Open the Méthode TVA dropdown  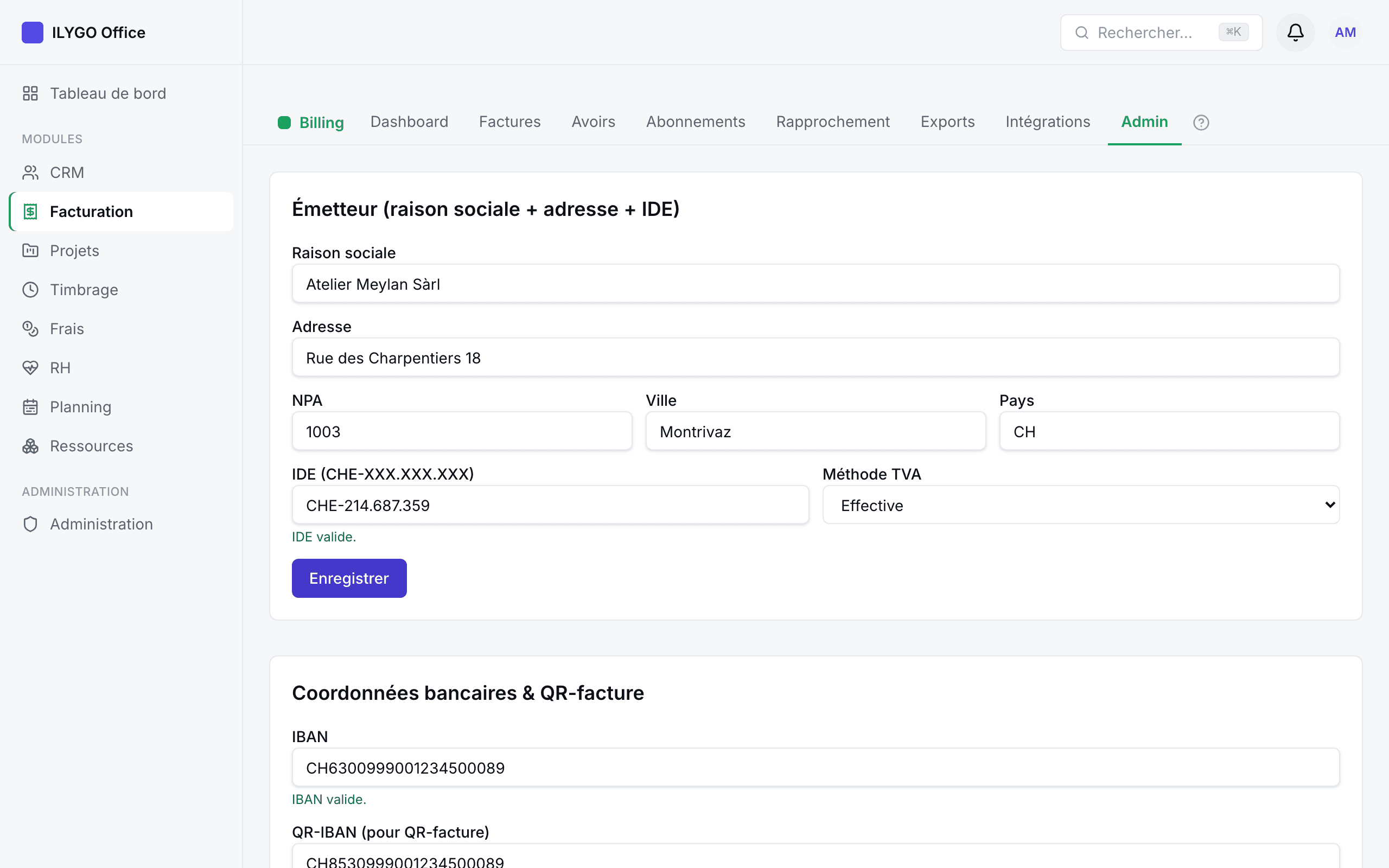tap(1081, 505)
